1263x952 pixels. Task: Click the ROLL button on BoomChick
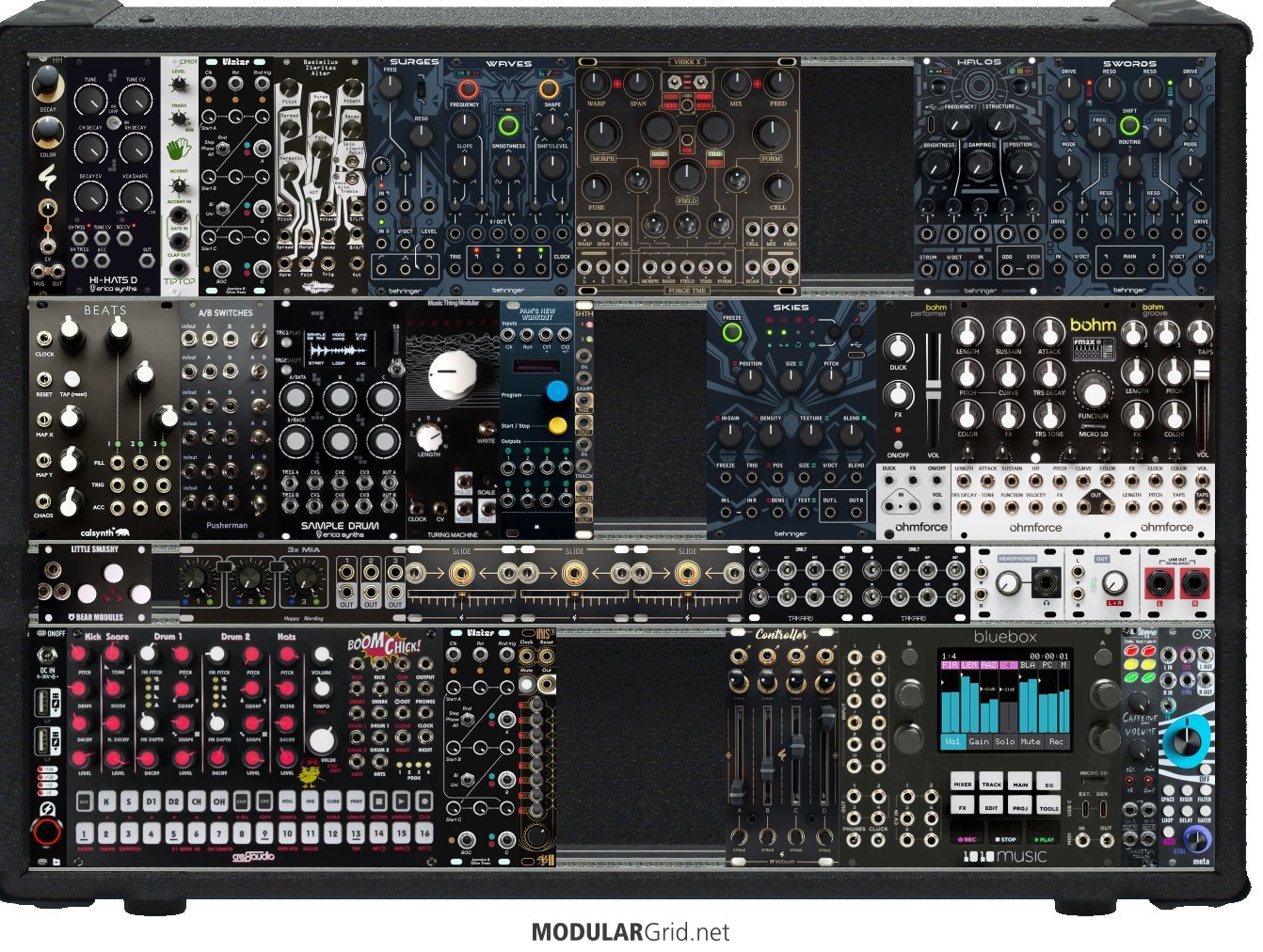click(x=288, y=802)
